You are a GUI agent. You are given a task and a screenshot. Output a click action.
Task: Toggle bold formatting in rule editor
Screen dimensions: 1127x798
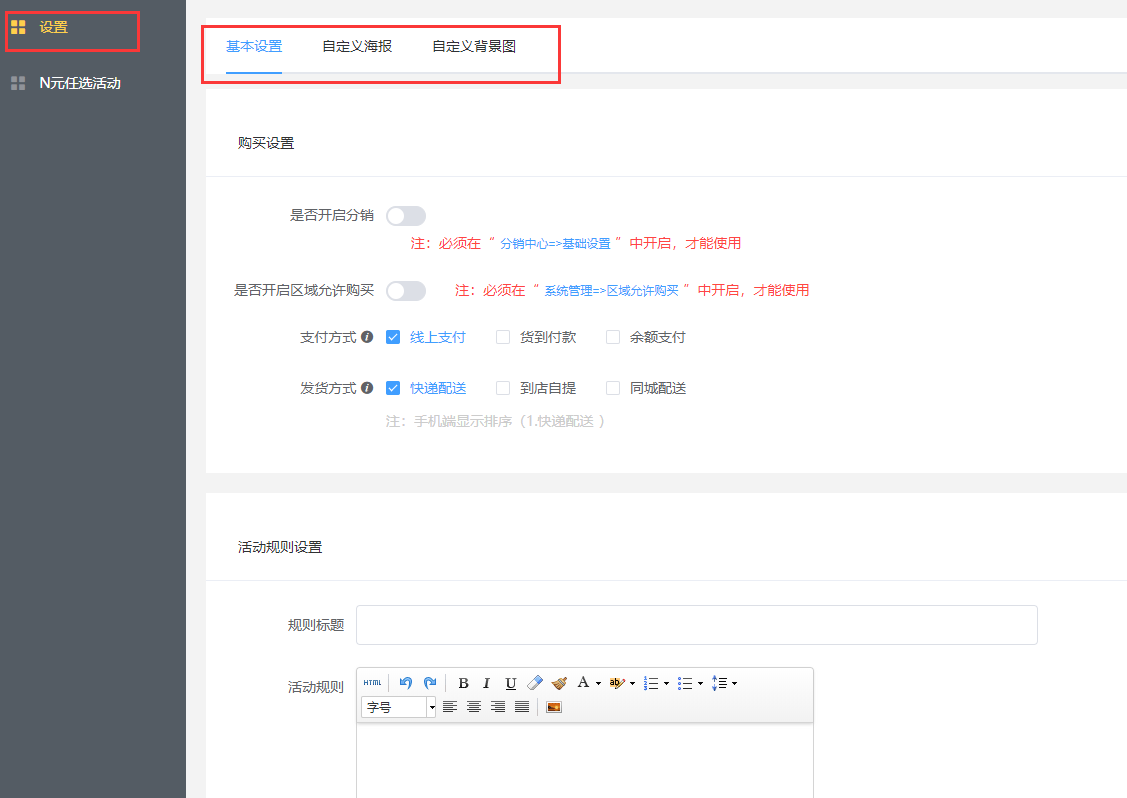click(463, 683)
